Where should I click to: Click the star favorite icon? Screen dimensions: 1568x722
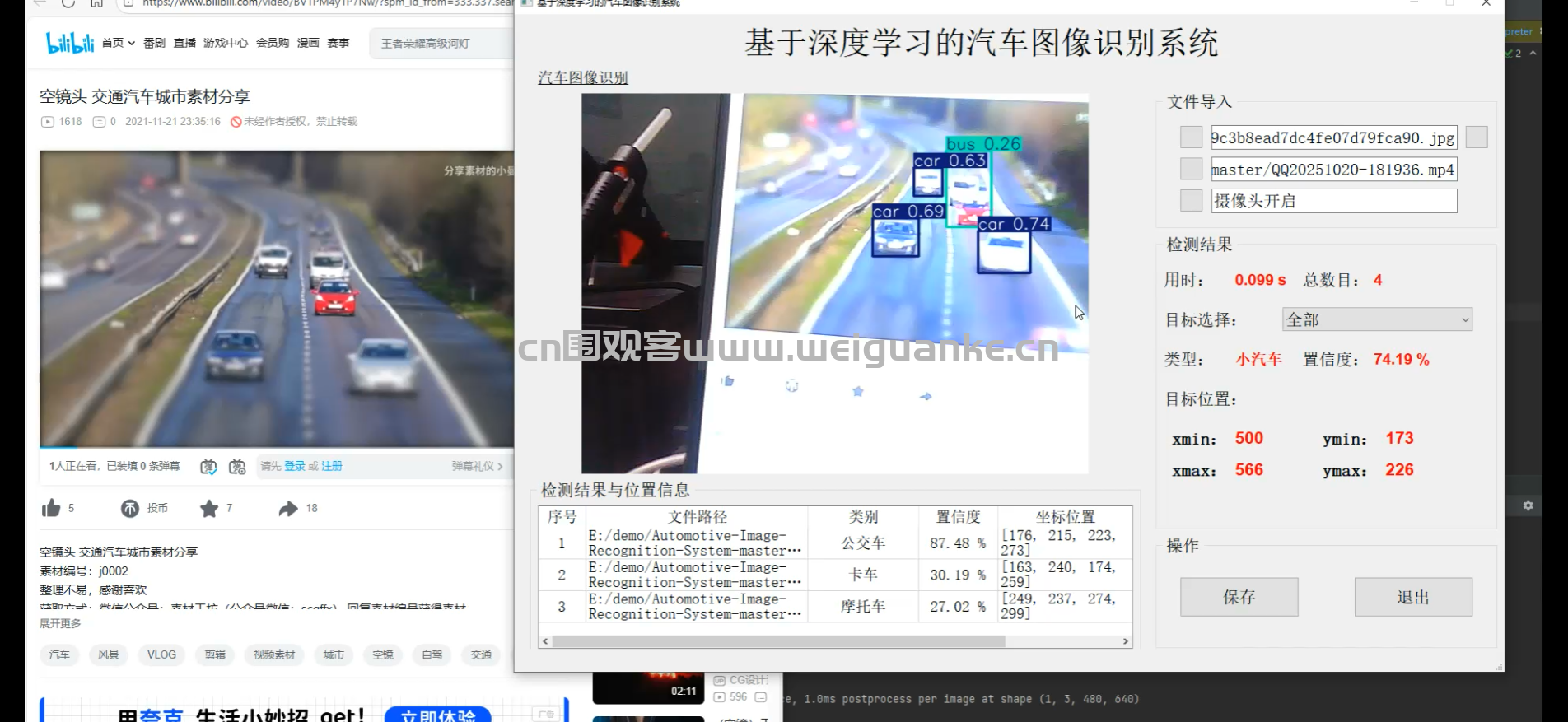(209, 508)
